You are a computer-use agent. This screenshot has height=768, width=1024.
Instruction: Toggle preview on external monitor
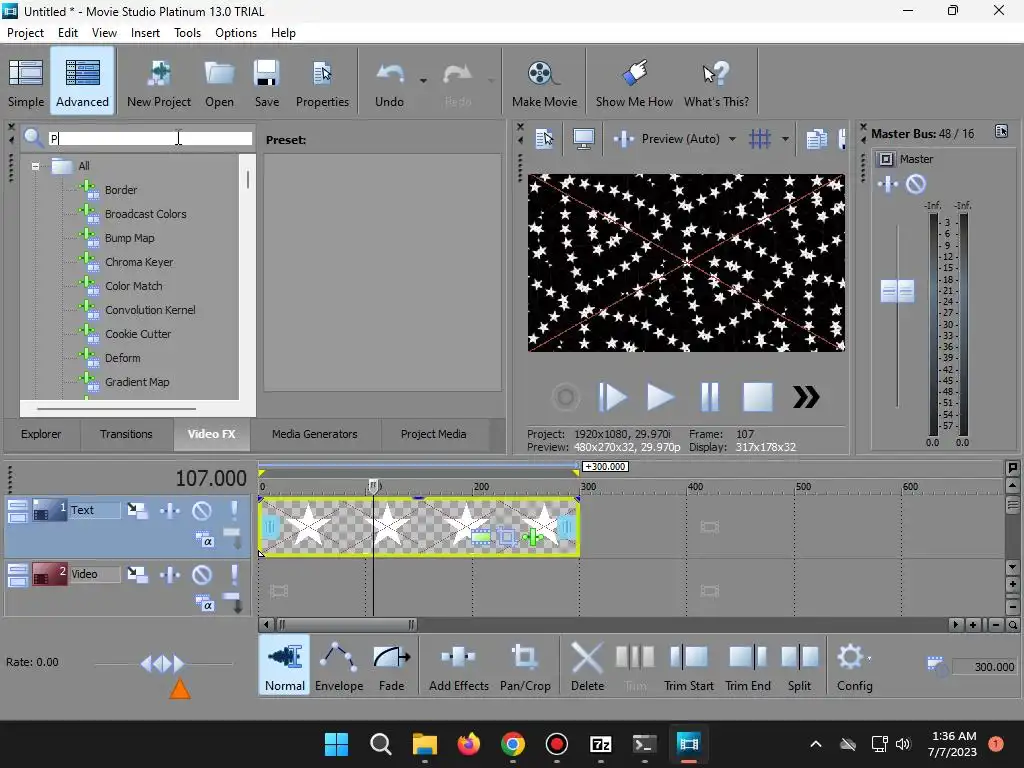coord(583,138)
